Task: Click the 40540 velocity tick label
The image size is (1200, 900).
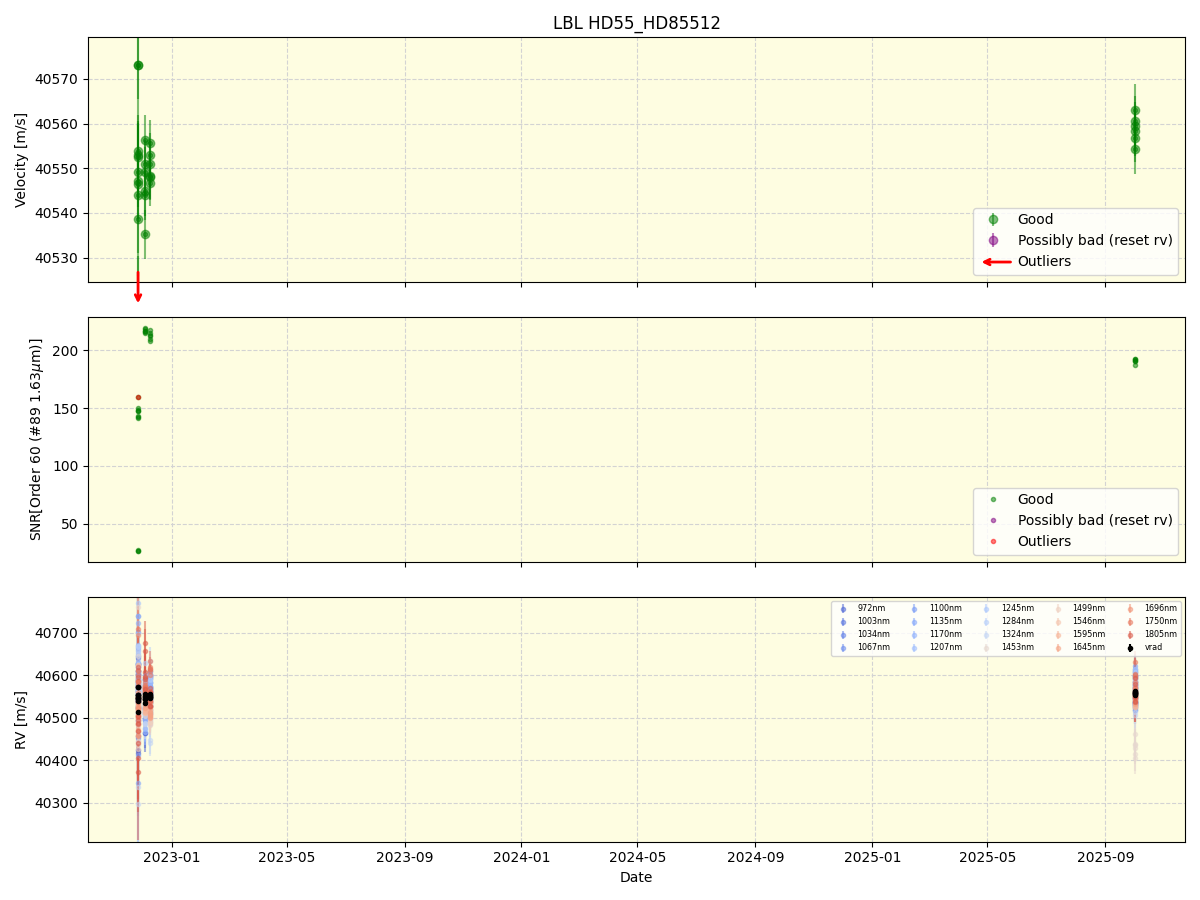Action: pyautogui.click(x=58, y=213)
